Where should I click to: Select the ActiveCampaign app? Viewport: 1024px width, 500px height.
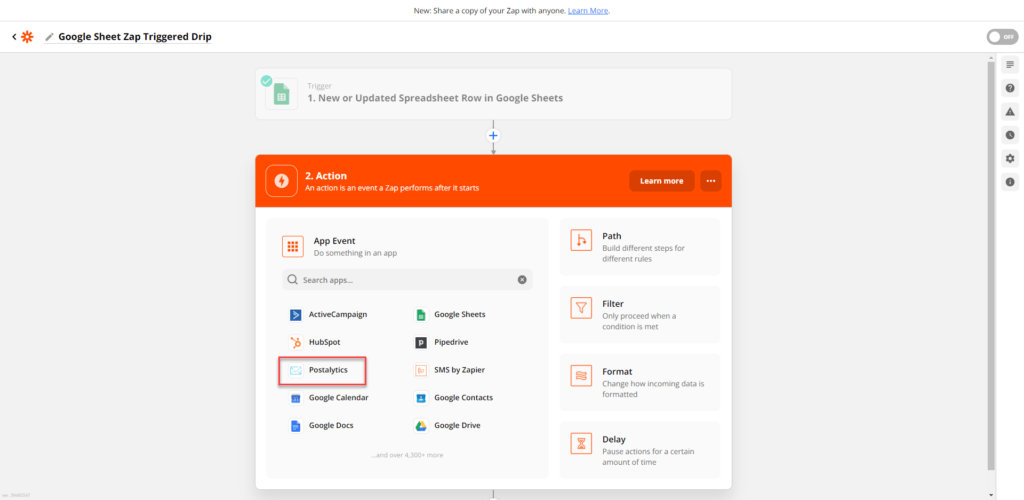coord(328,315)
